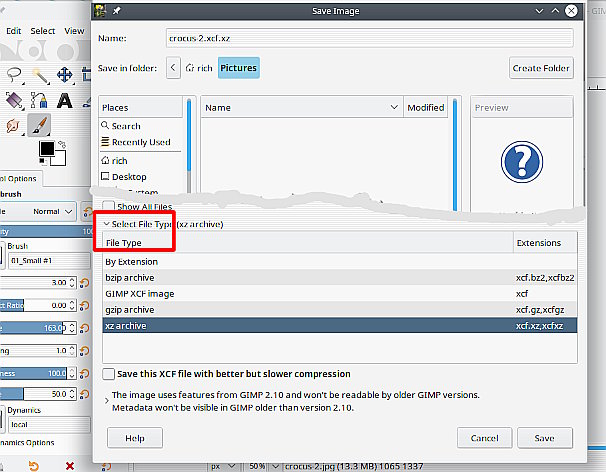Open the Edit menu
606x472 pixels.
point(14,31)
